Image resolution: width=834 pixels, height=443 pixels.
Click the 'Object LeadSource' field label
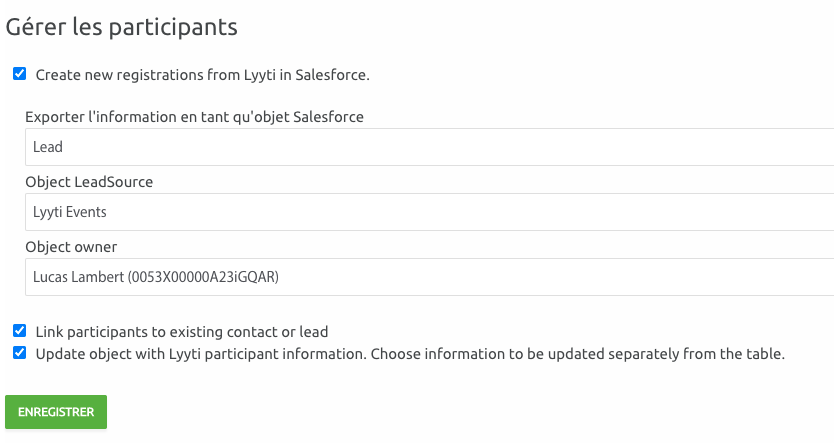(89, 182)
